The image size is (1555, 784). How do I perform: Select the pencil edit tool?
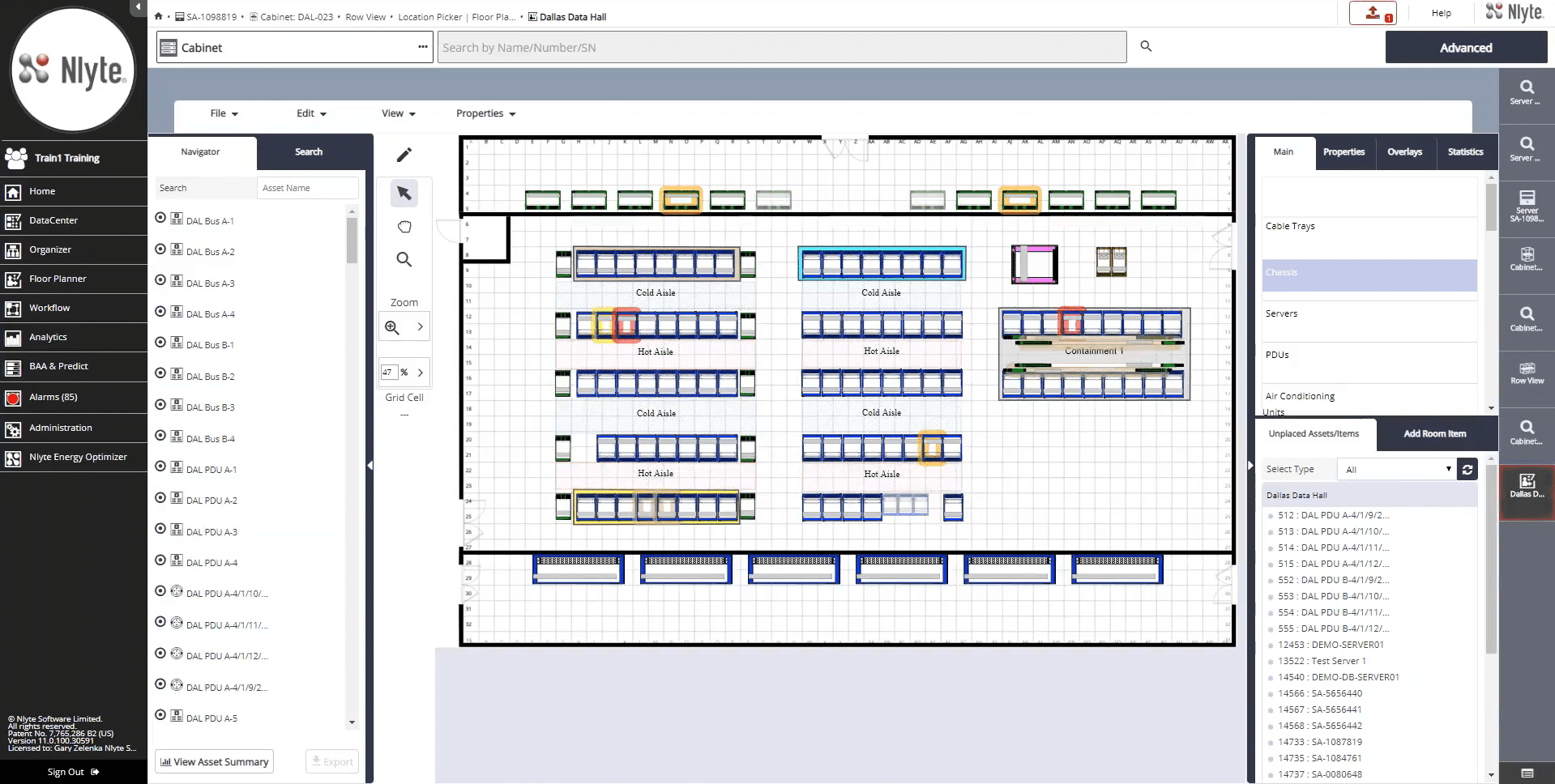coord(404,155)
